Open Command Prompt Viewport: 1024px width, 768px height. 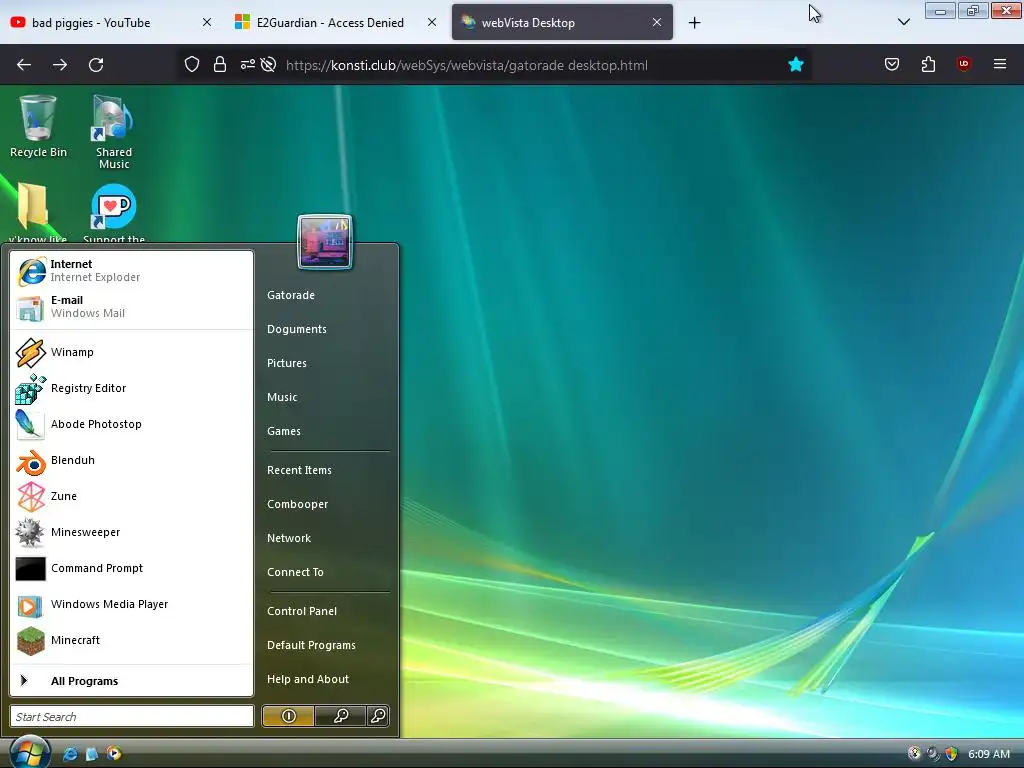(x=131, y=568)
